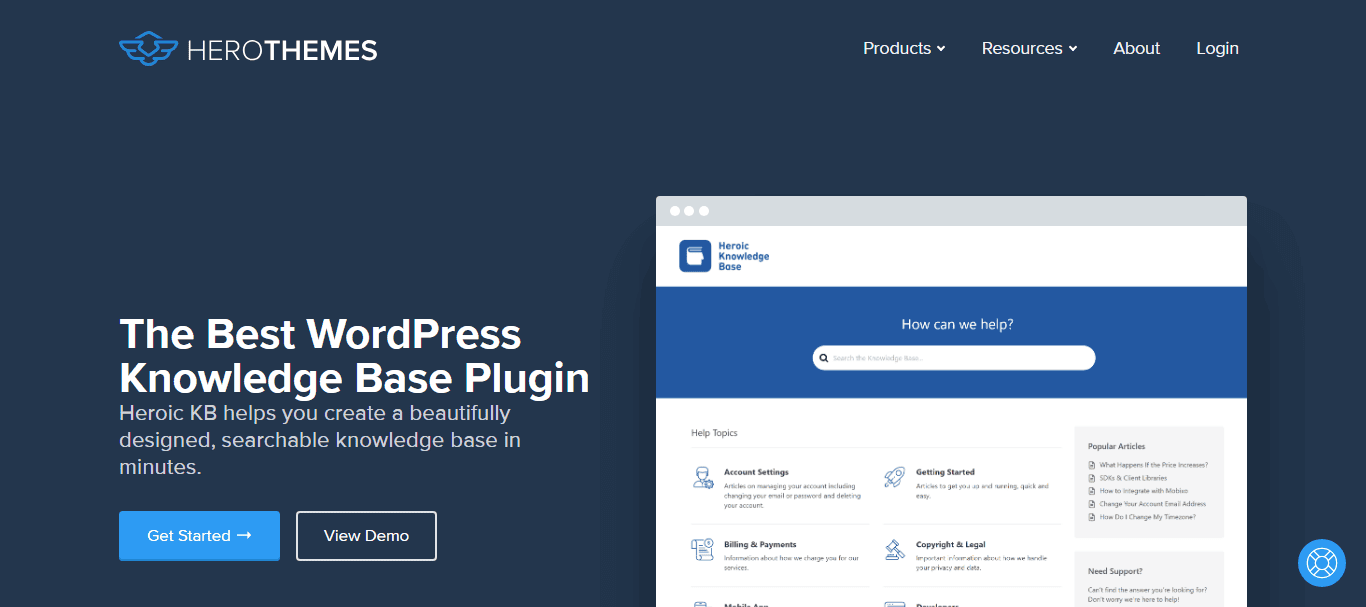
Task: Open "What Happens If the Price Increases?" article
Action: point(1153,465)
